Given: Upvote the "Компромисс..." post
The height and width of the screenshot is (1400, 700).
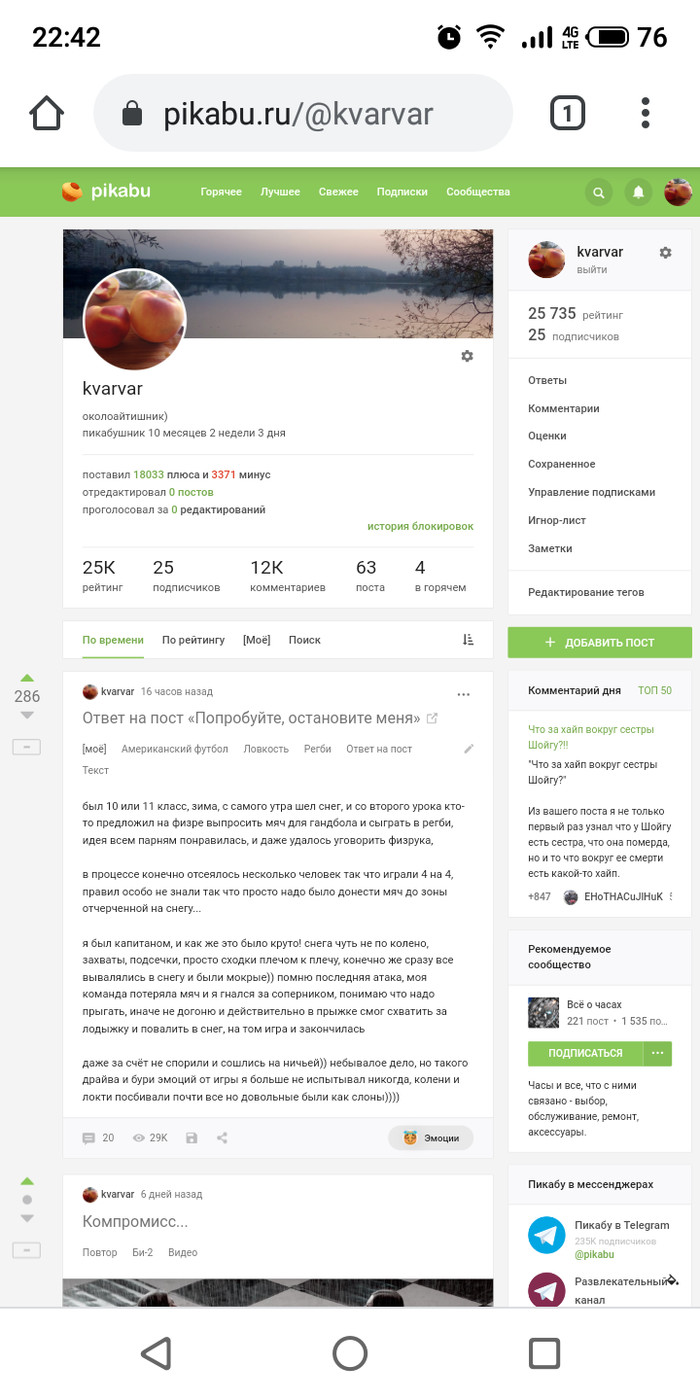Looking at the screenshot, I should [27, 1181].
